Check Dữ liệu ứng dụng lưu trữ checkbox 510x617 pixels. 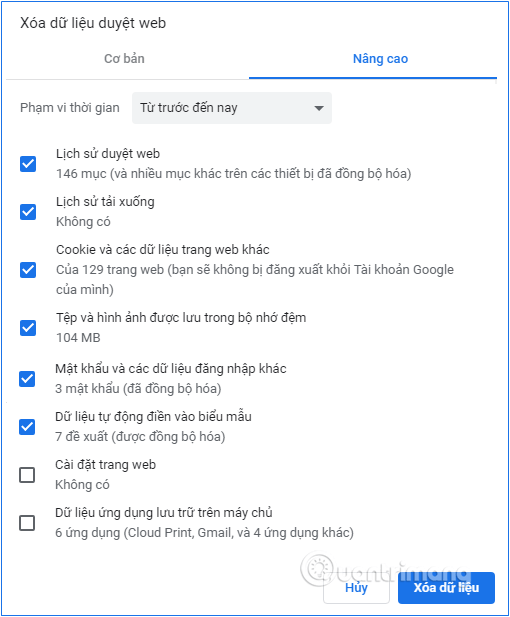click(x=27, y=523)
